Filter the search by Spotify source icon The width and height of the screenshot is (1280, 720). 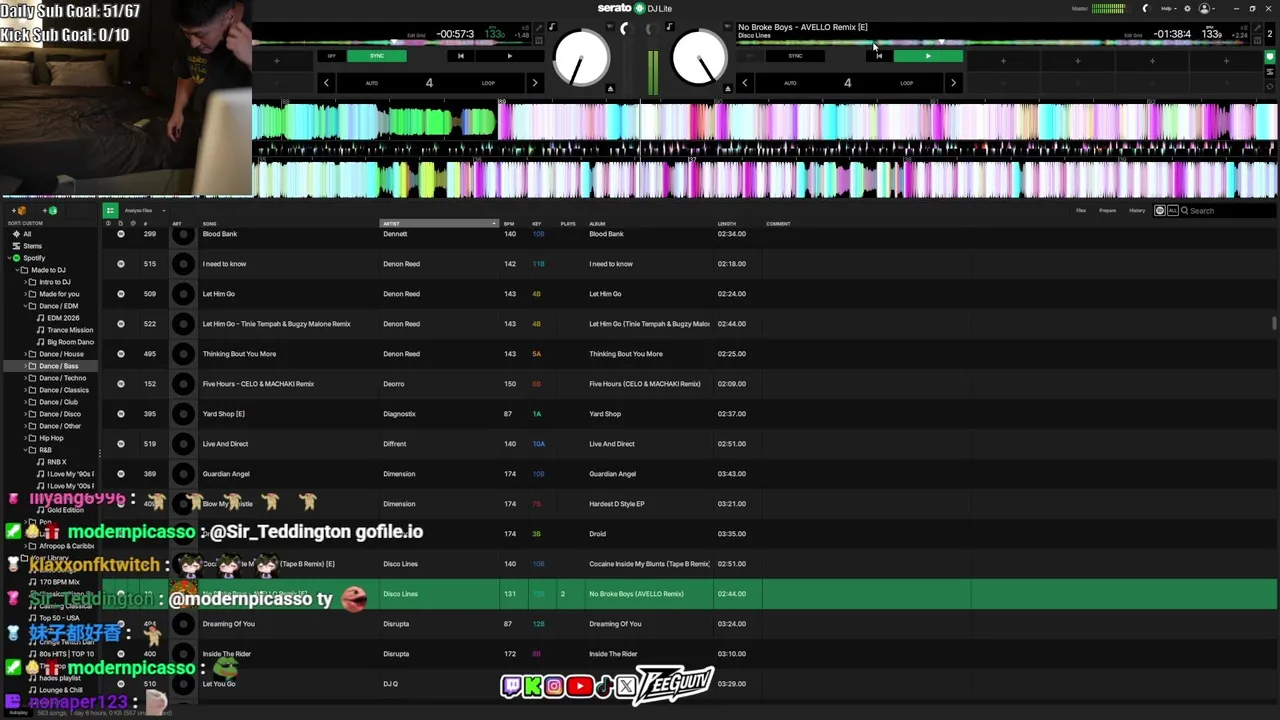(x=1160, y=211)
